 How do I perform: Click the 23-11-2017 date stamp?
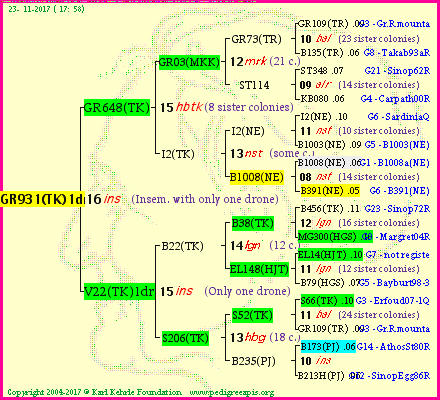point(46,9)
